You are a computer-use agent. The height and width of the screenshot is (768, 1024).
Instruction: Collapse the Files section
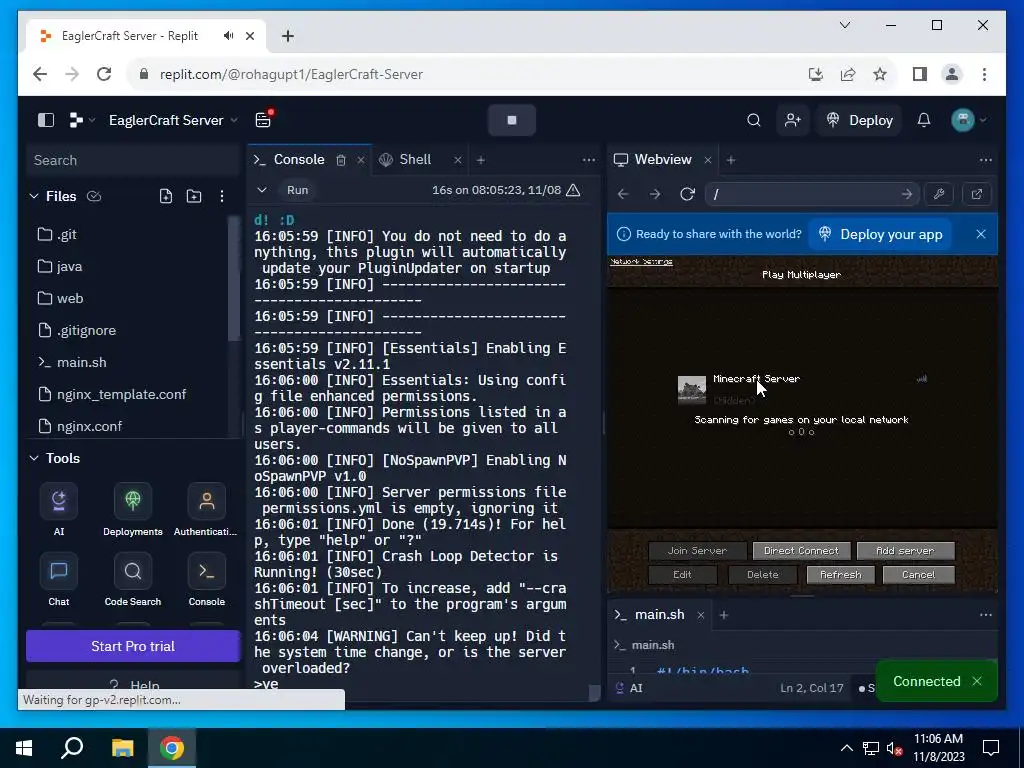click(34, 196)
